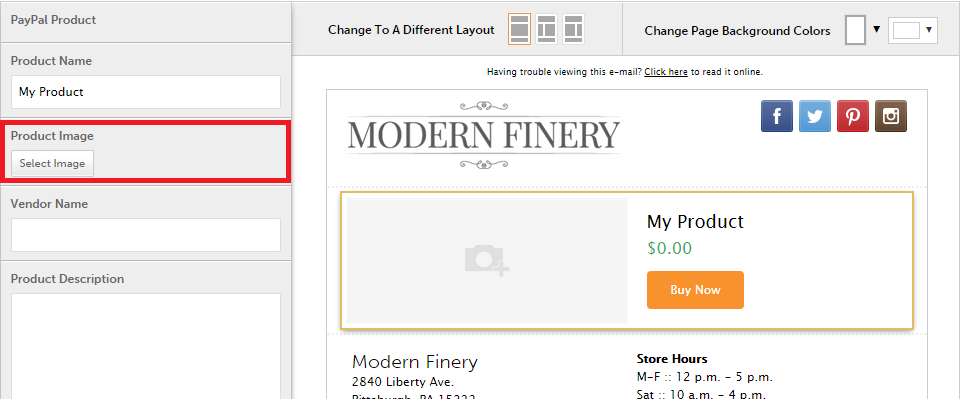Click the second page background color swatch
The width and height of the screenshot is (963, 399).
point(906,30)
